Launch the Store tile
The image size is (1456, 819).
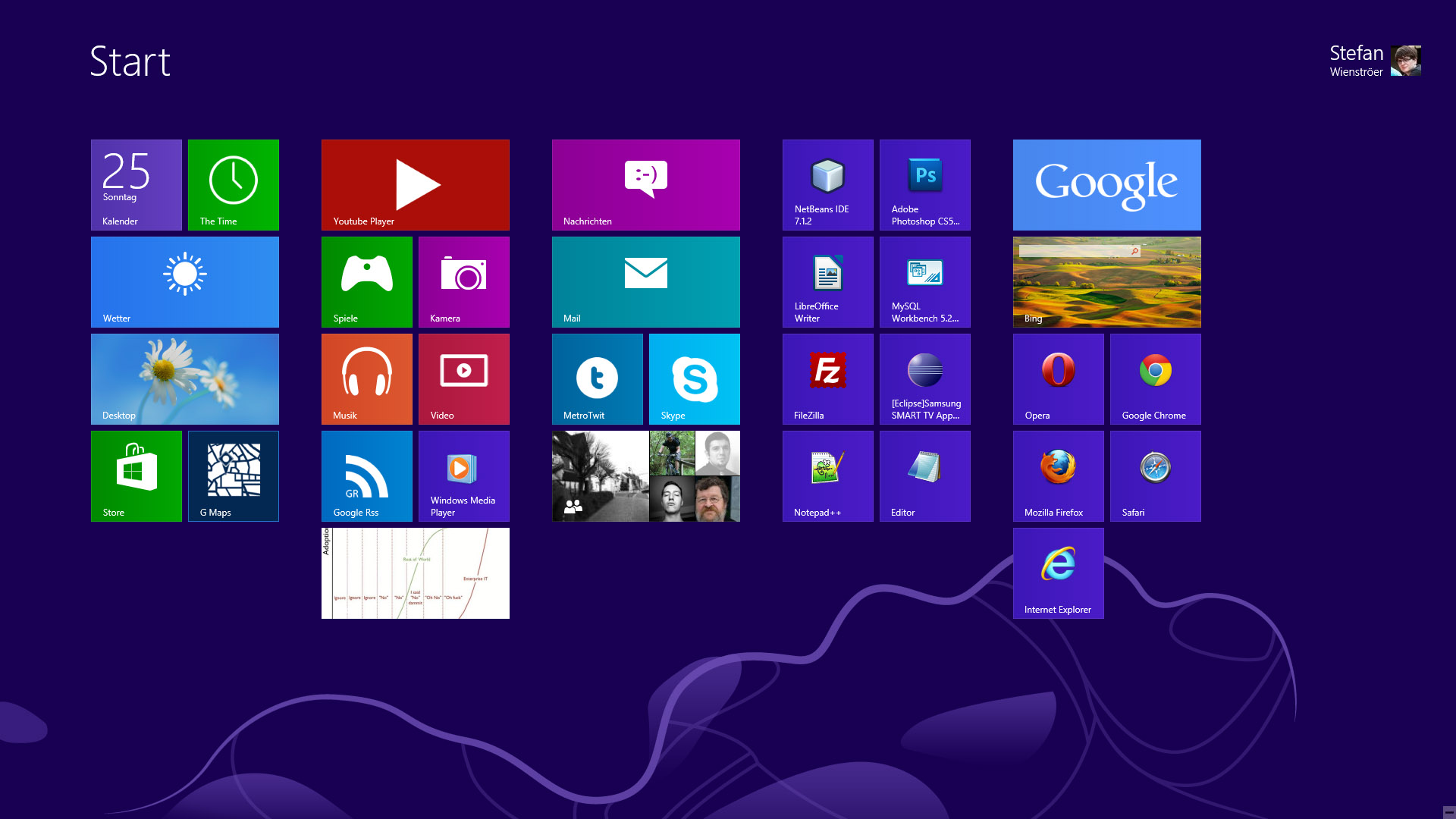point(136,476)
